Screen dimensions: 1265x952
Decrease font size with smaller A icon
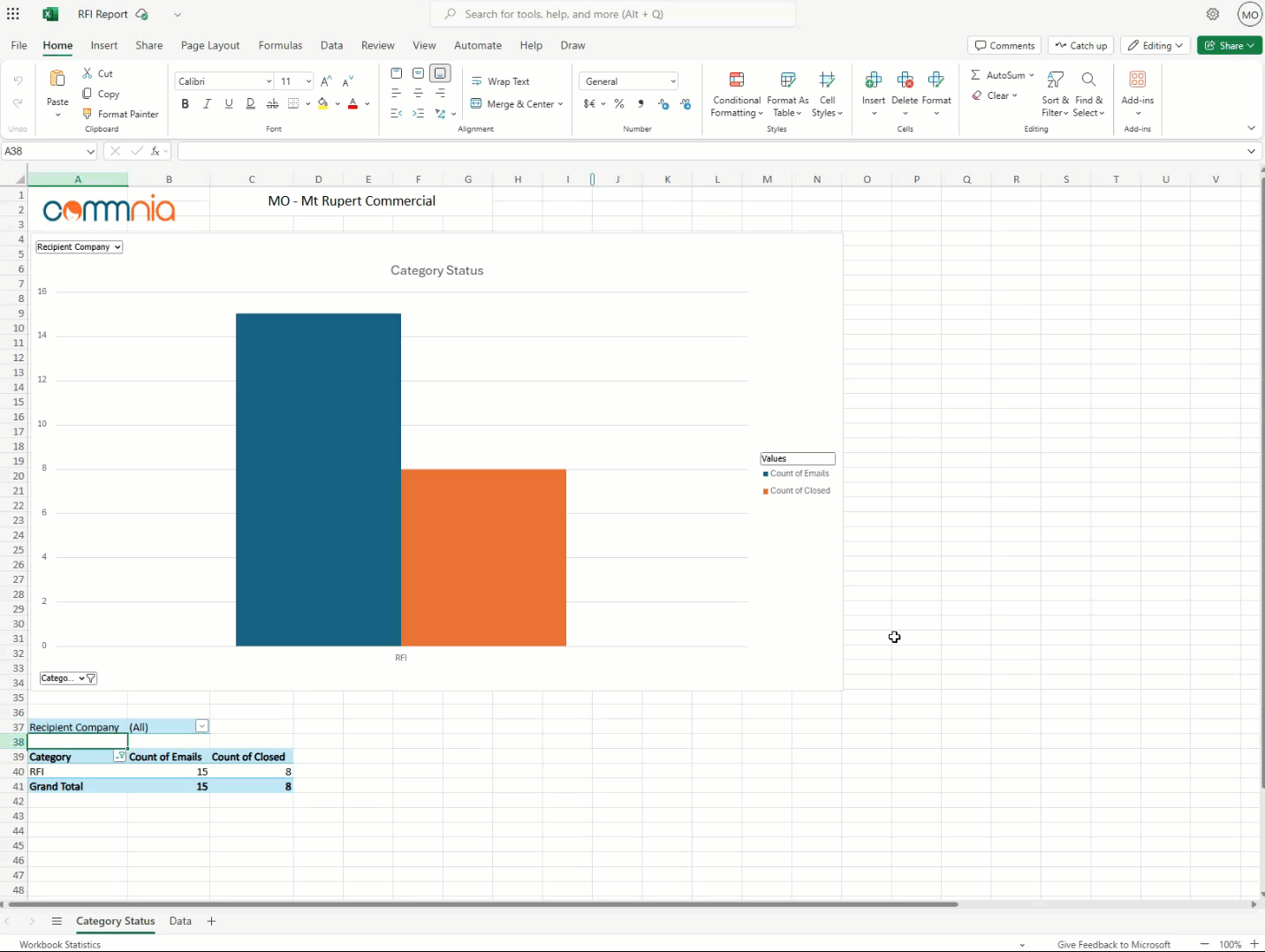pyautogui.click(x=348, y=80)
